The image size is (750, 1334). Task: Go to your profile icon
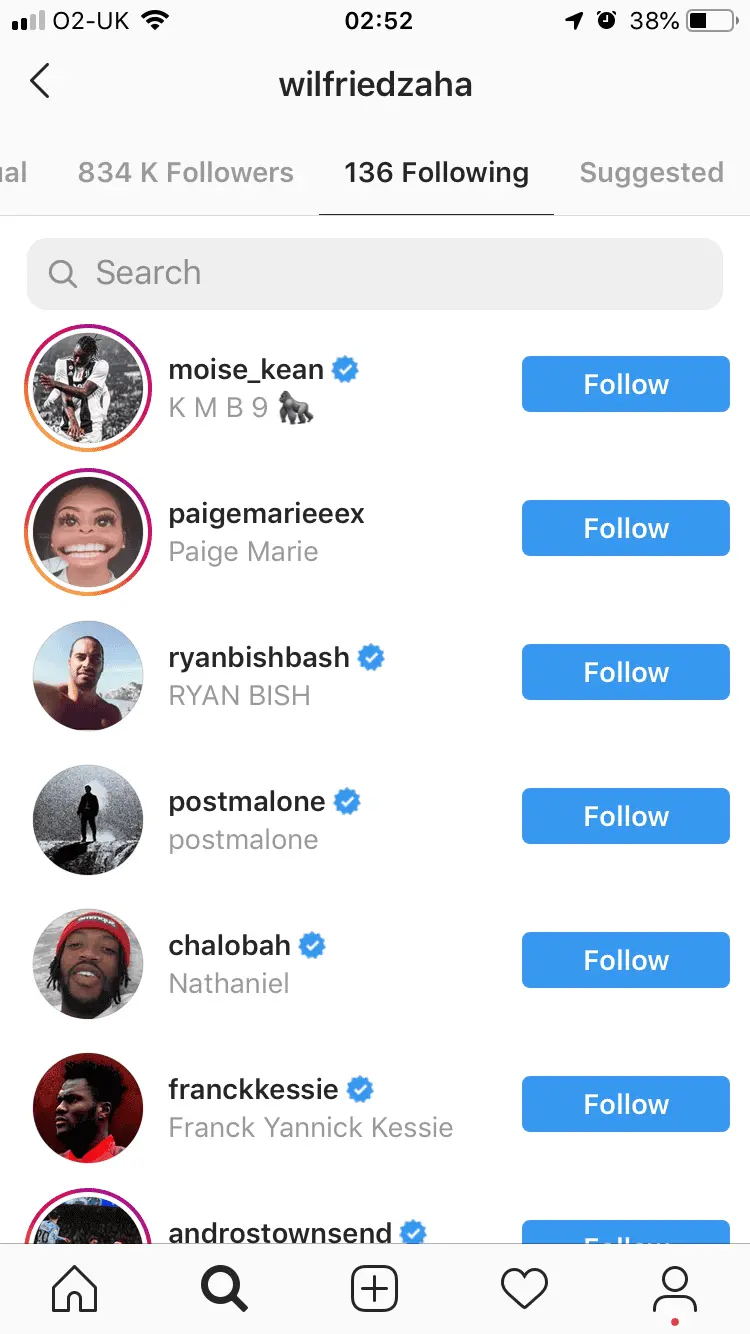[x=674, y=1288]
